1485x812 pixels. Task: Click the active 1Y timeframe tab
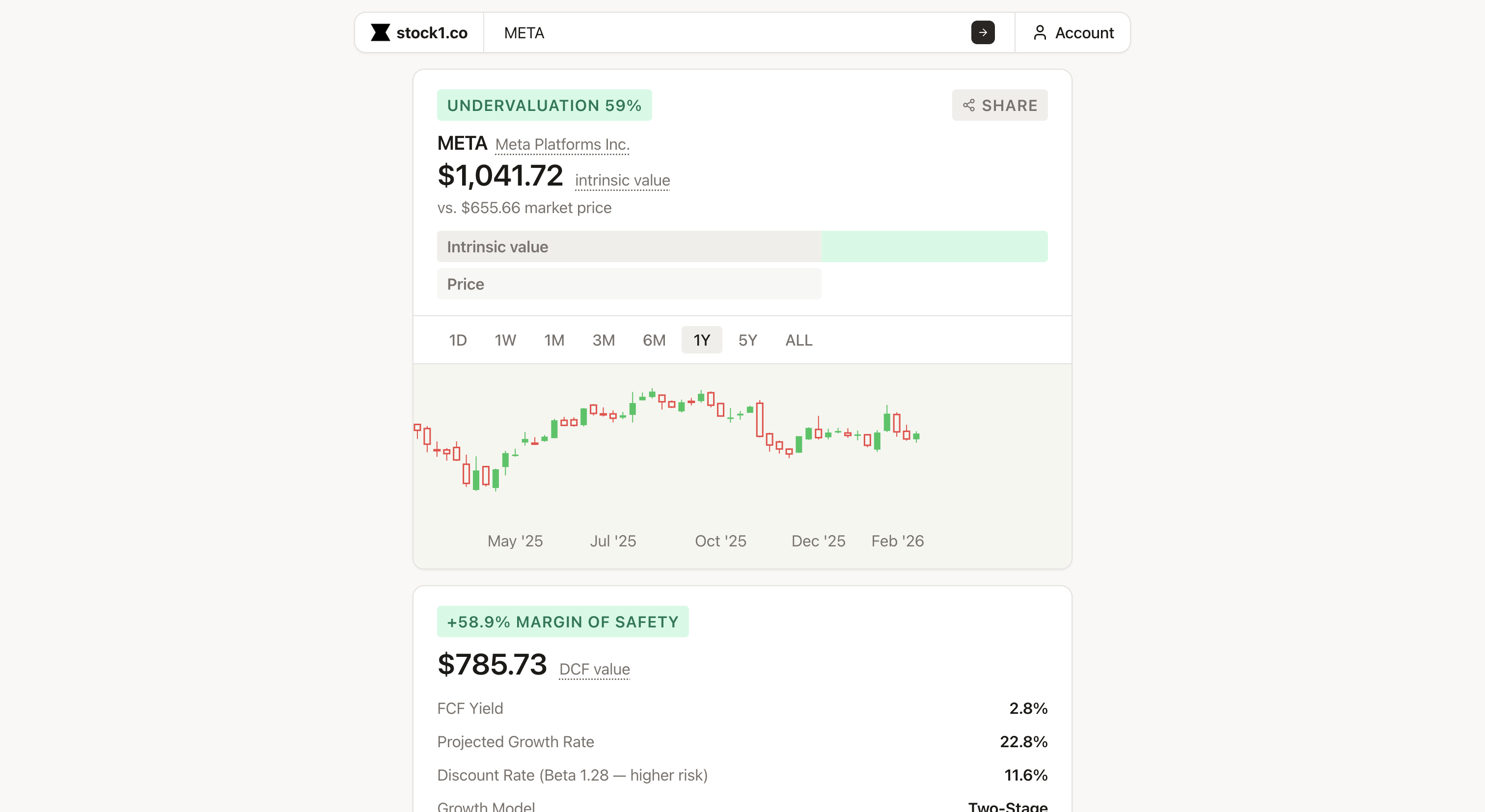pyautogui.click(x=702, y=340)
